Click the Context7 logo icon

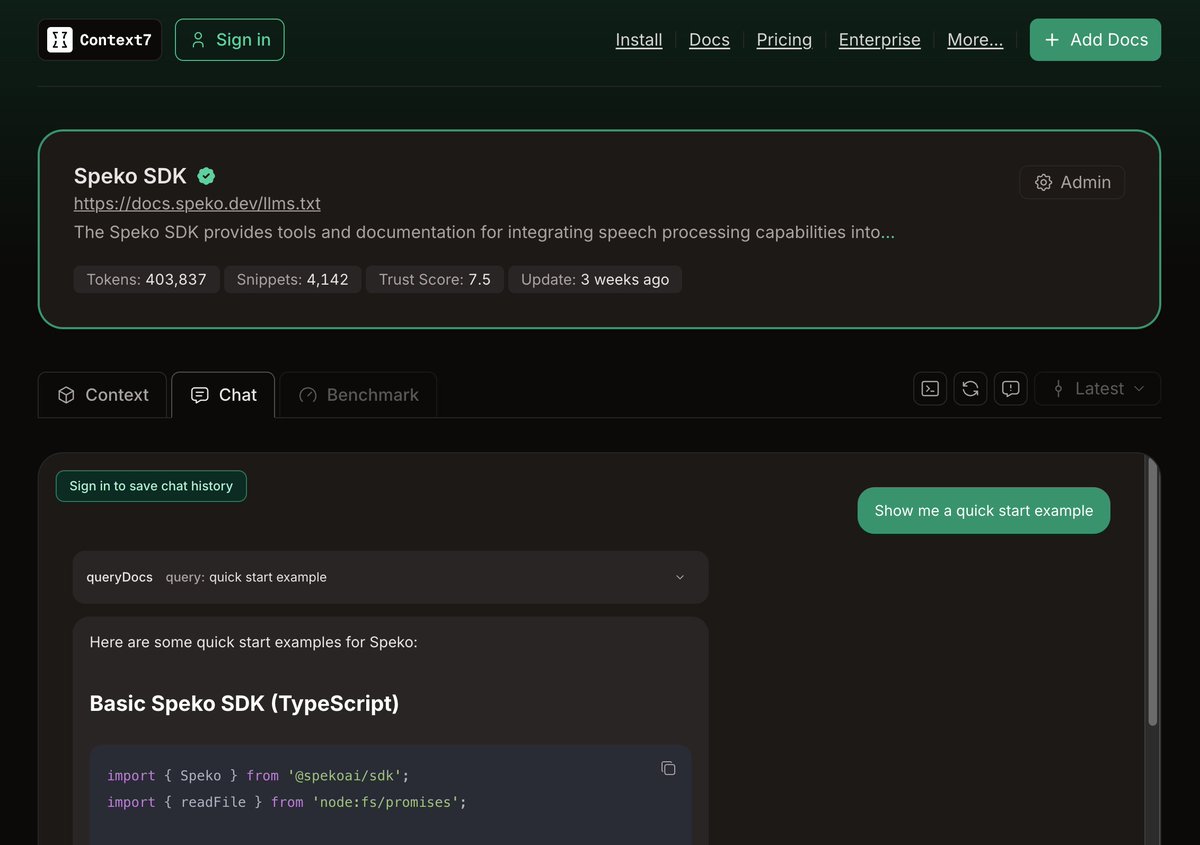tap(60, 40)
